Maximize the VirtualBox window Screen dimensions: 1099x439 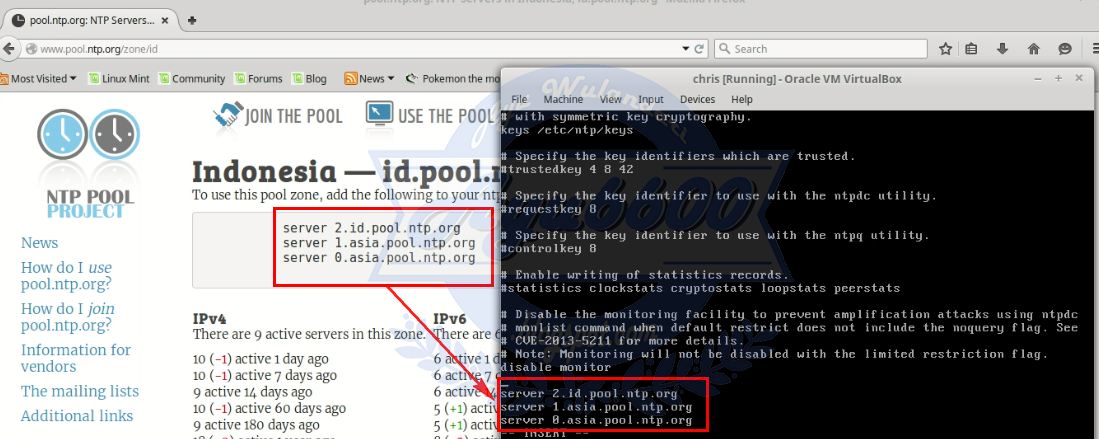coord(1058,79)
